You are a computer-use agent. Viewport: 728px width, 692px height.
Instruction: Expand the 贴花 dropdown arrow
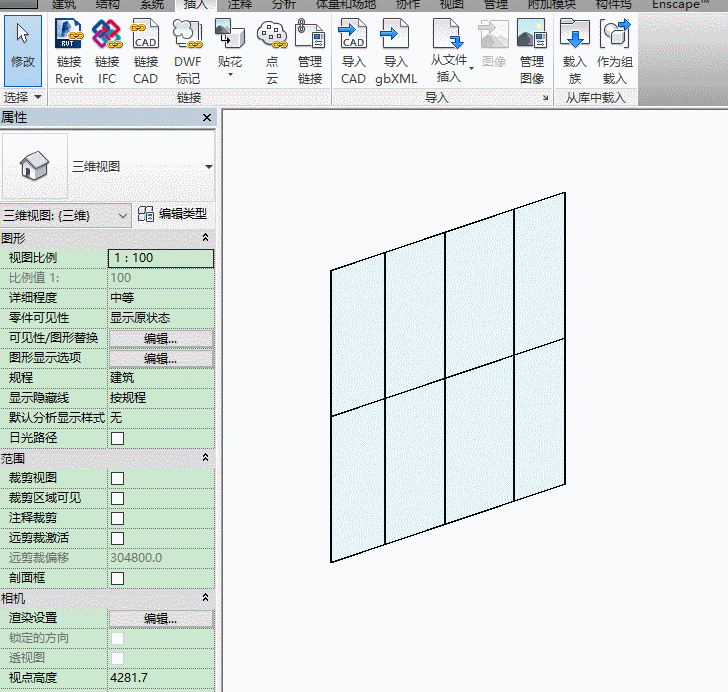230,74
